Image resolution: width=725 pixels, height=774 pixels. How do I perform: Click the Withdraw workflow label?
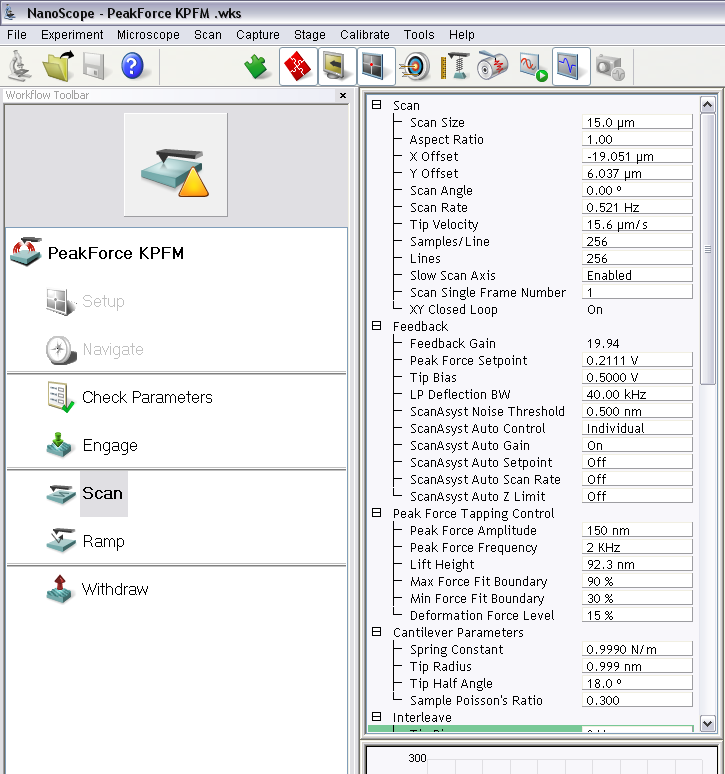pyautogui.click(x=115, y=589)
